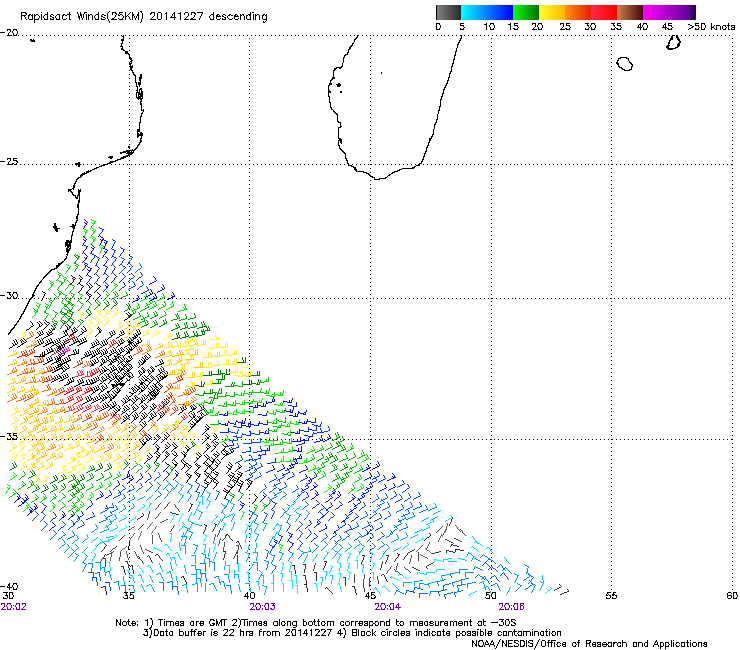Click the 45 longitude axis label
The height and width of the screenshot is (650, 740).
370,596
